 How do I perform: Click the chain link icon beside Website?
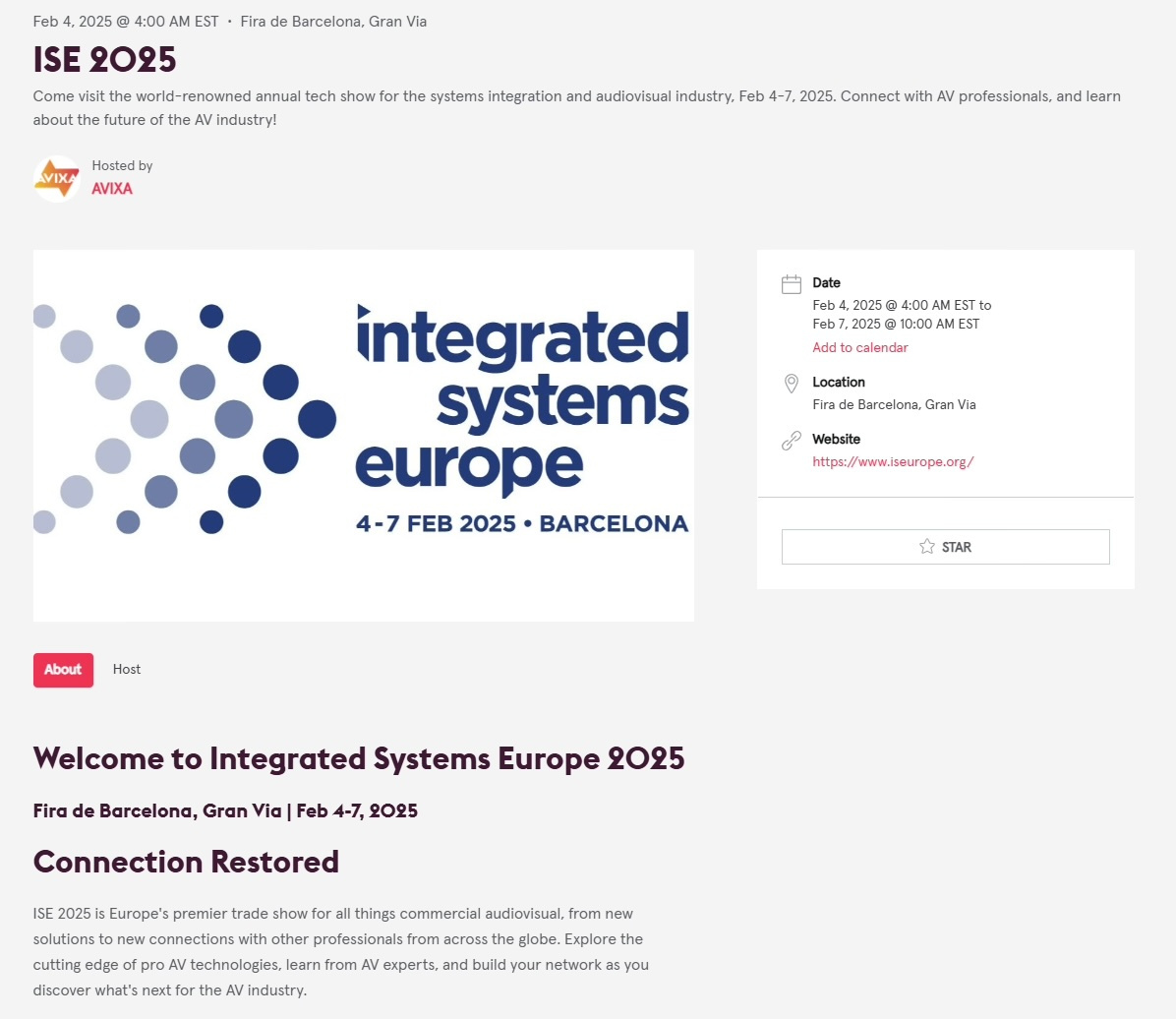[791, 441]
